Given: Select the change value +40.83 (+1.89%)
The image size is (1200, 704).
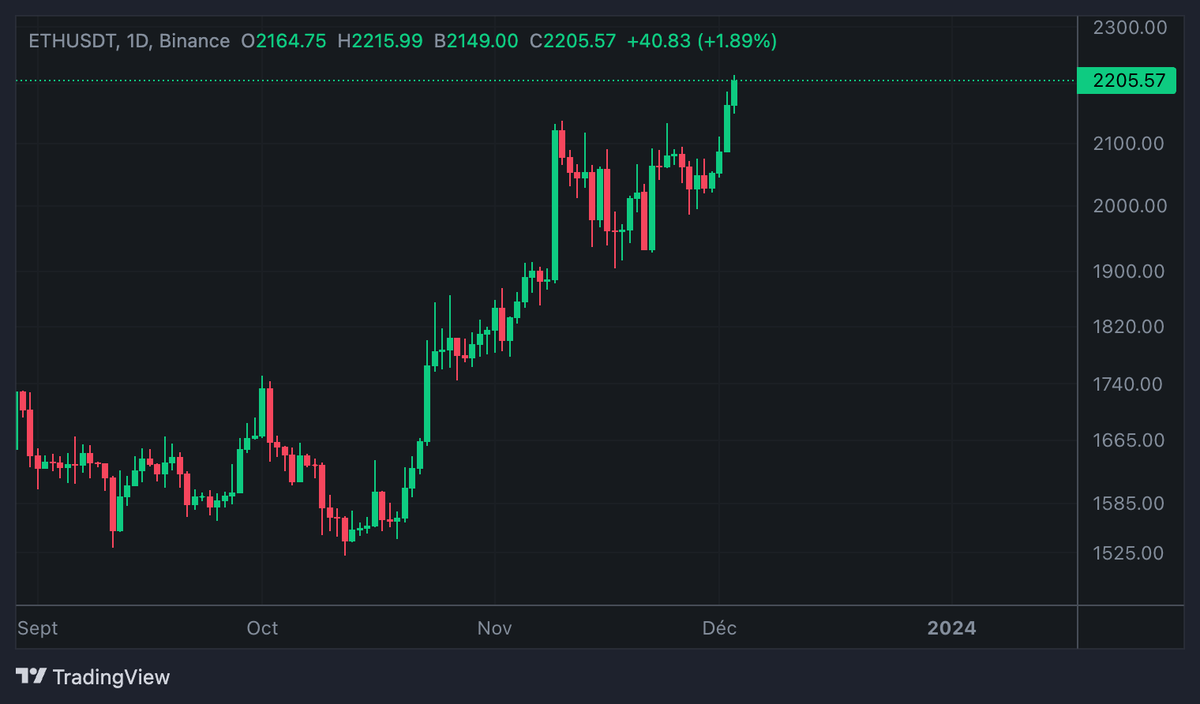Looking at the screenshot, I should [x=701, y=41].
